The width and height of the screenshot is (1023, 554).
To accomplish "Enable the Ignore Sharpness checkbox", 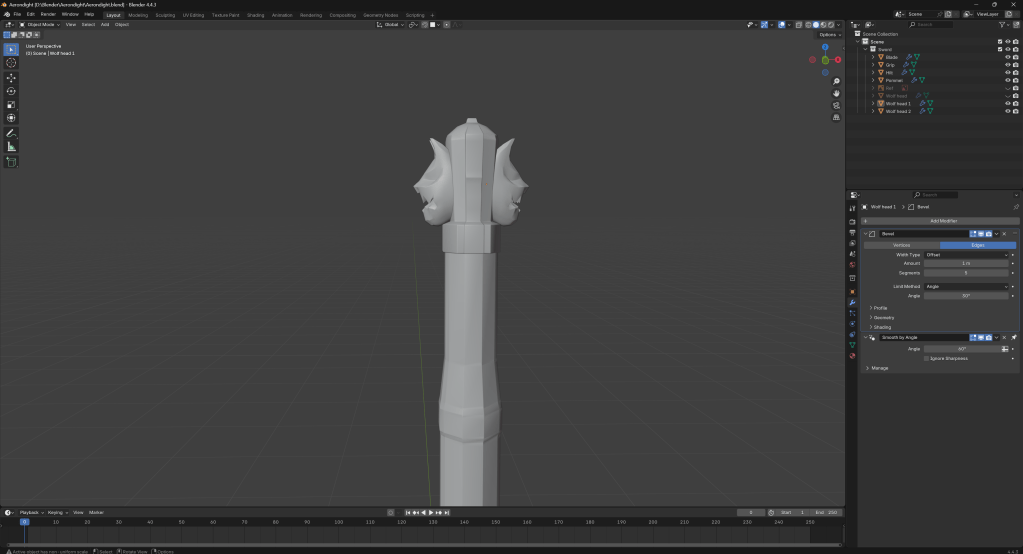I will point(927,358).
